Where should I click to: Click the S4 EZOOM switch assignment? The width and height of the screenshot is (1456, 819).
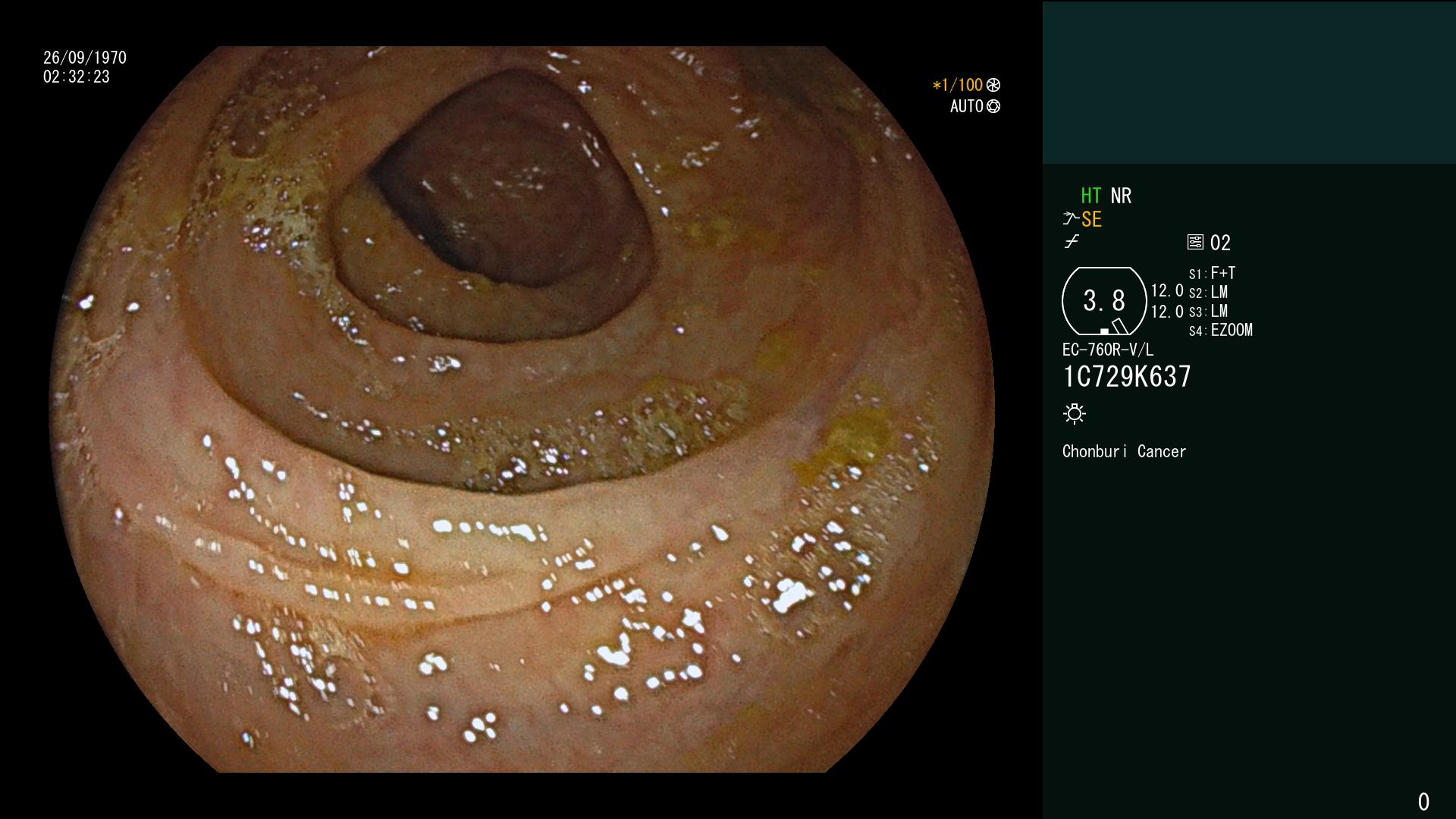click(x=1221, y=330)
